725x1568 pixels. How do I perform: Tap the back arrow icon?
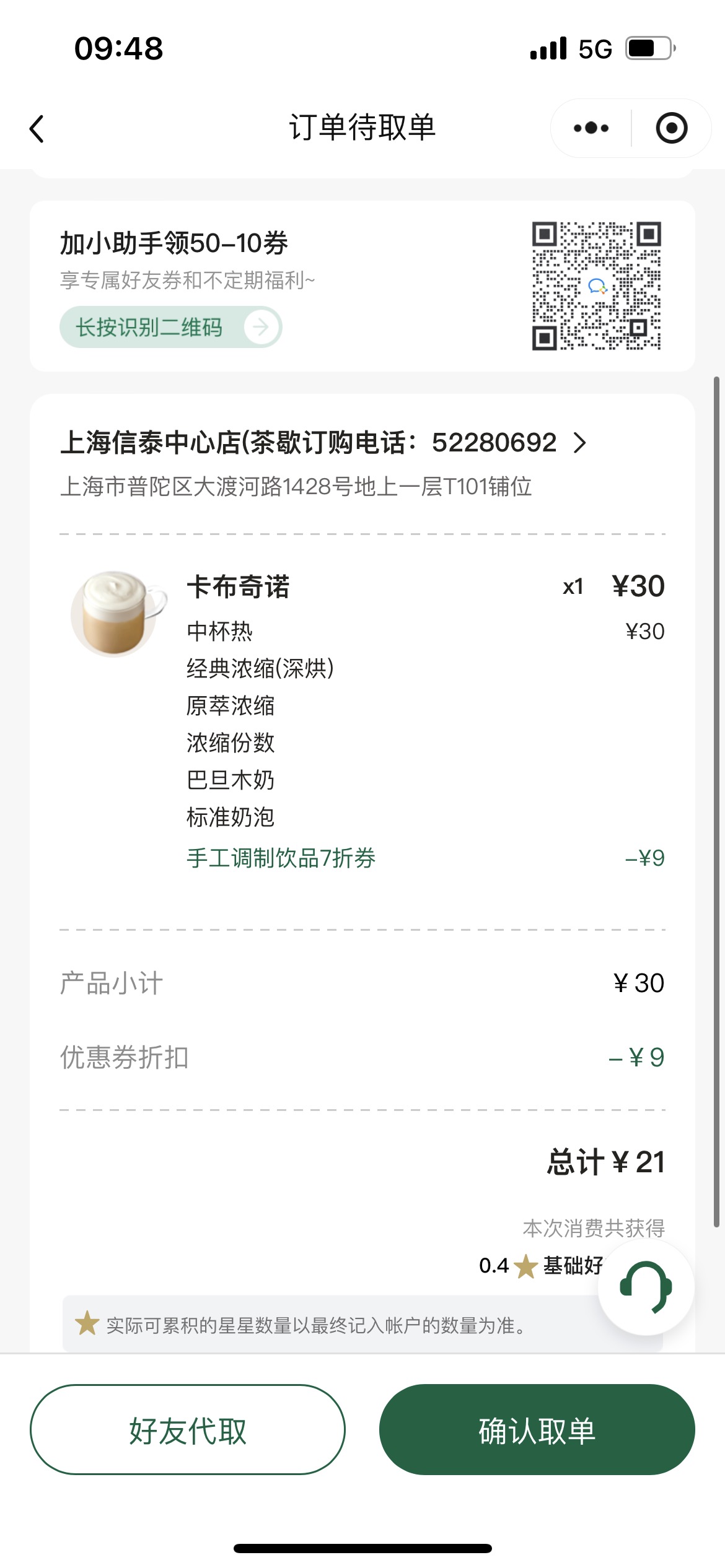tap(37, 129)
